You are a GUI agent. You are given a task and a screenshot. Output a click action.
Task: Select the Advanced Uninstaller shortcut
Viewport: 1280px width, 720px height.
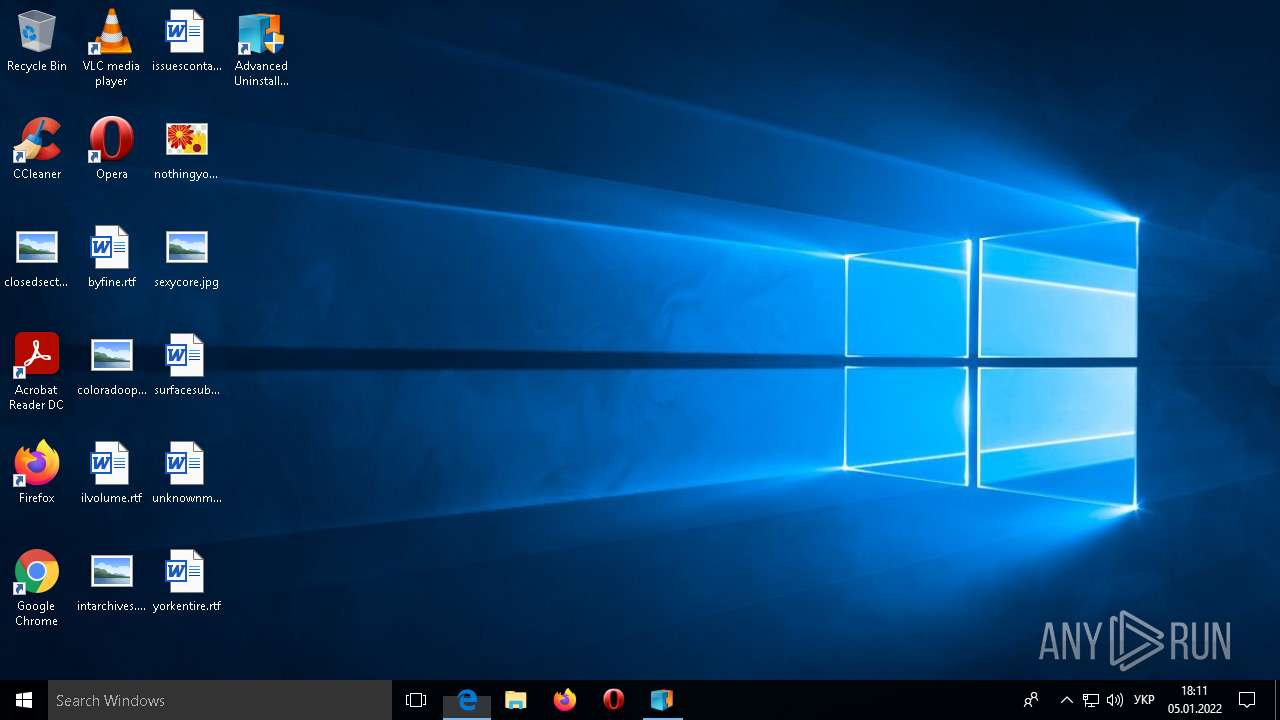point(261,48)
